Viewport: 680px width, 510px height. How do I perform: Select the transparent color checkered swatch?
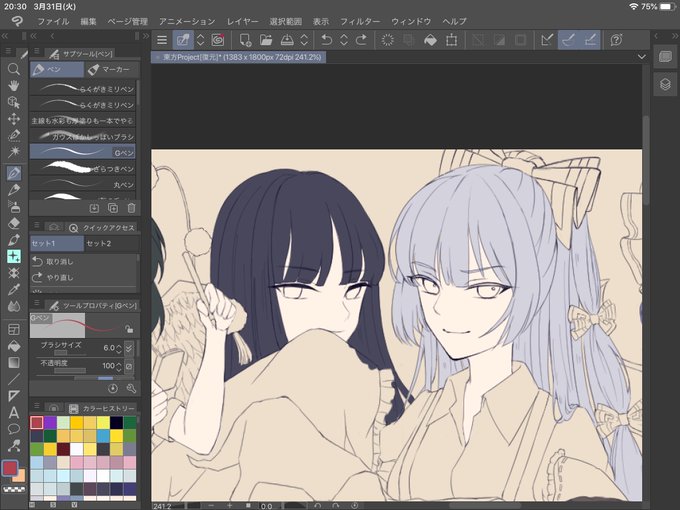point(14,489)
